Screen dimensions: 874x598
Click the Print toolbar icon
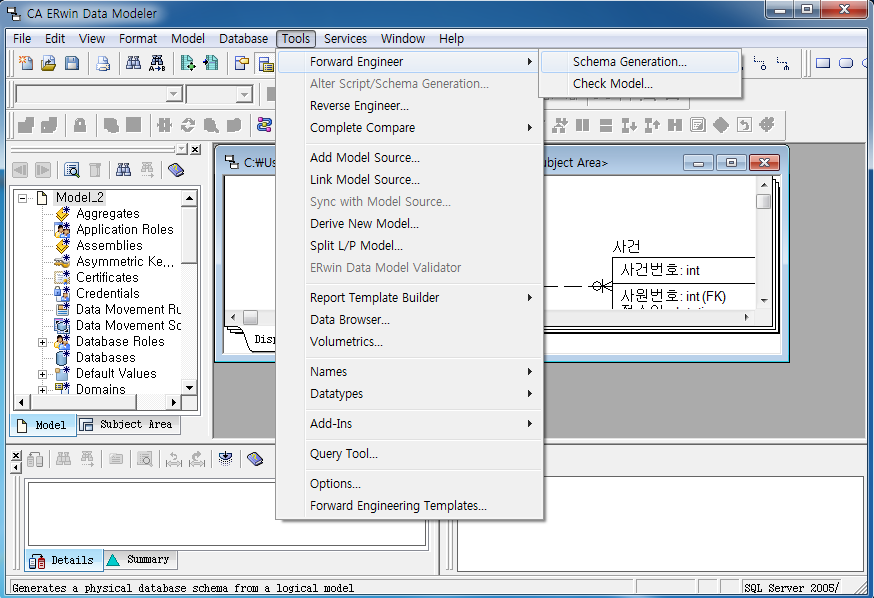(x=103, y=63)
